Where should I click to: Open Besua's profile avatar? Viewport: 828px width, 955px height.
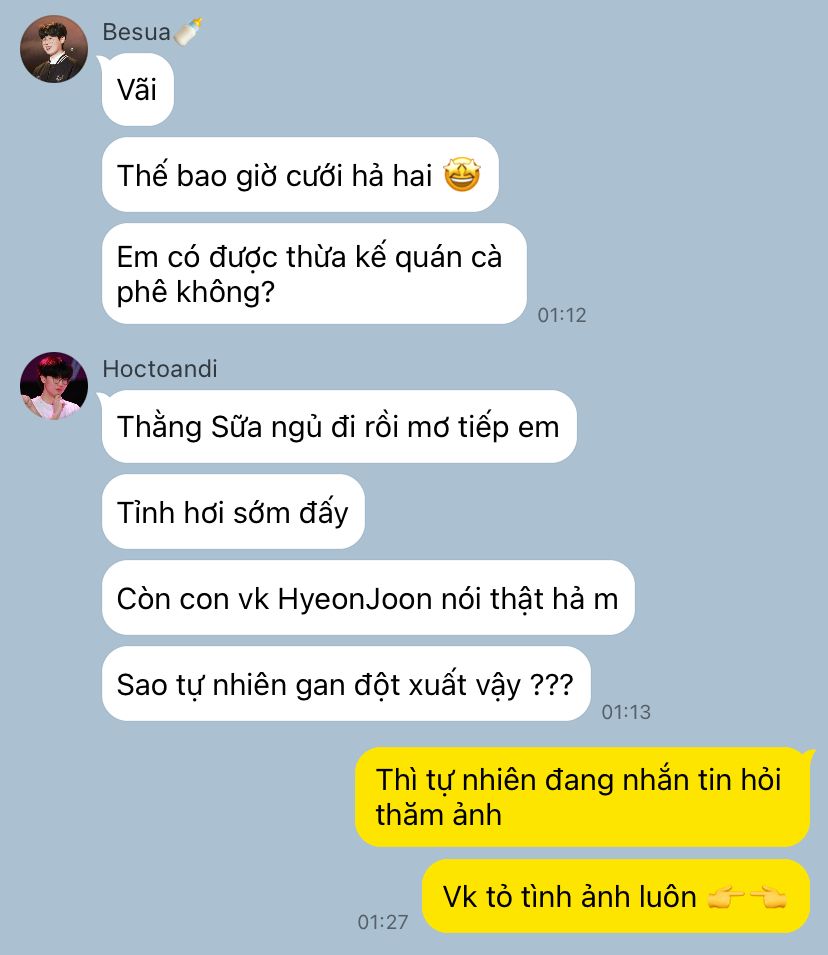tap(54, 49)
